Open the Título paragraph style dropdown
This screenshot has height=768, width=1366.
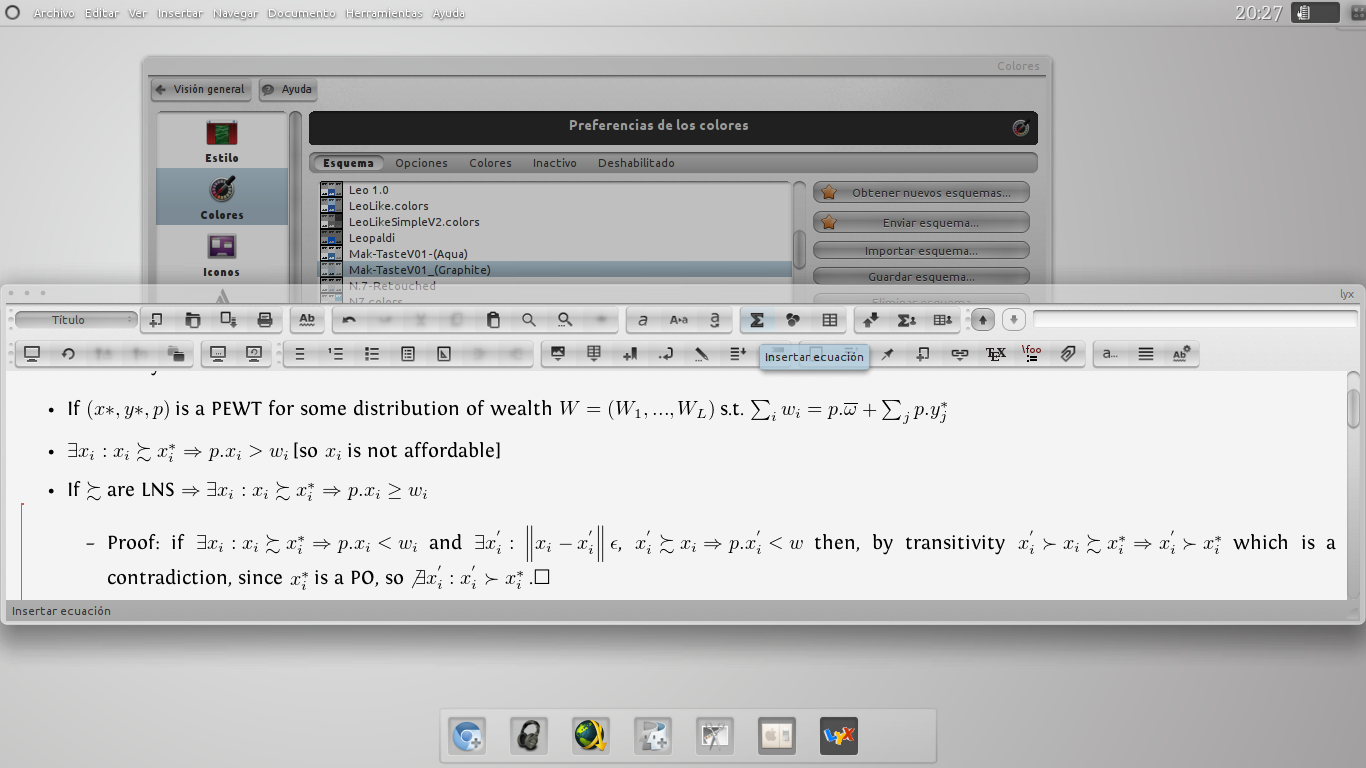(x=76, y=320)
